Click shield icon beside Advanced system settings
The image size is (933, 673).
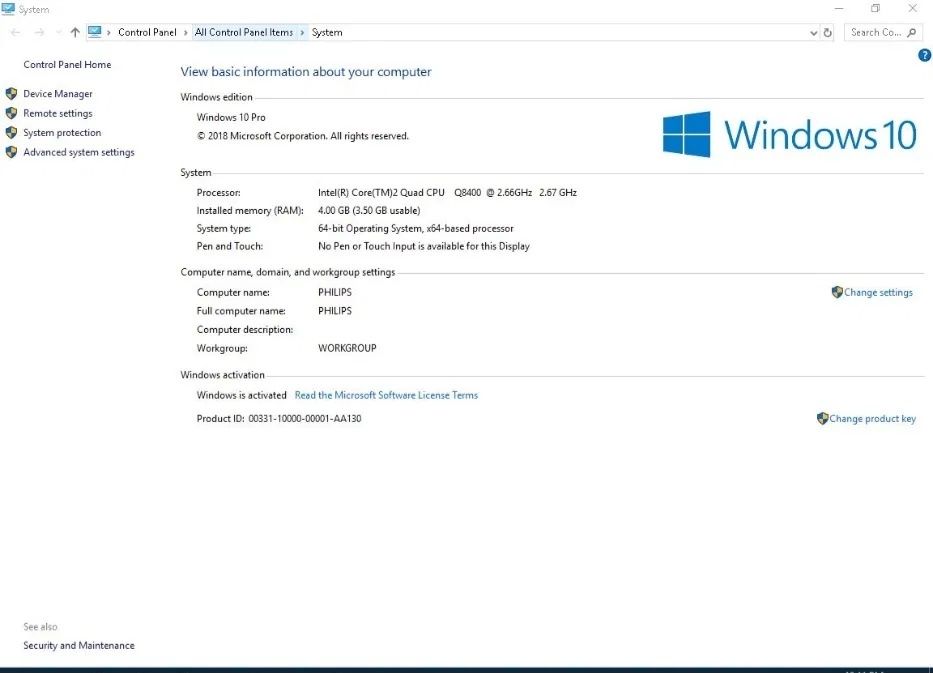click(x=11, y=152)
